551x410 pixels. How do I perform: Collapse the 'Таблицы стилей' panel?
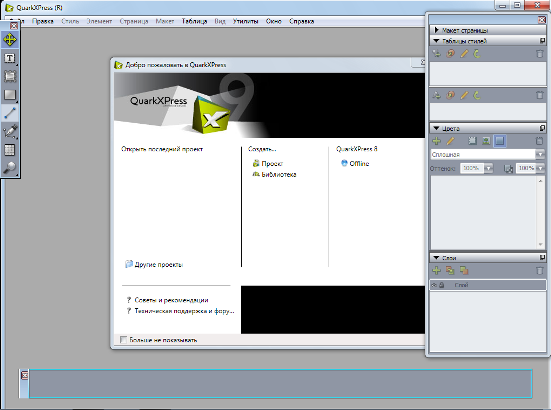click(436, 41)
